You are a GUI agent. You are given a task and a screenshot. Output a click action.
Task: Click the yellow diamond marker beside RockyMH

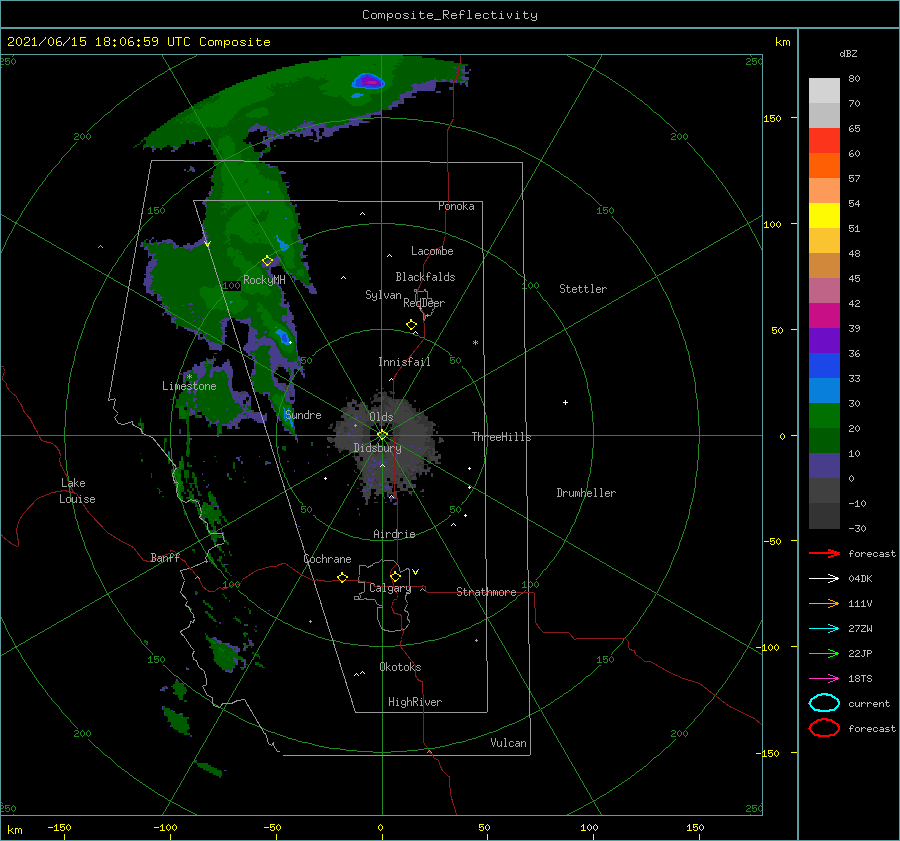point(267,261)
